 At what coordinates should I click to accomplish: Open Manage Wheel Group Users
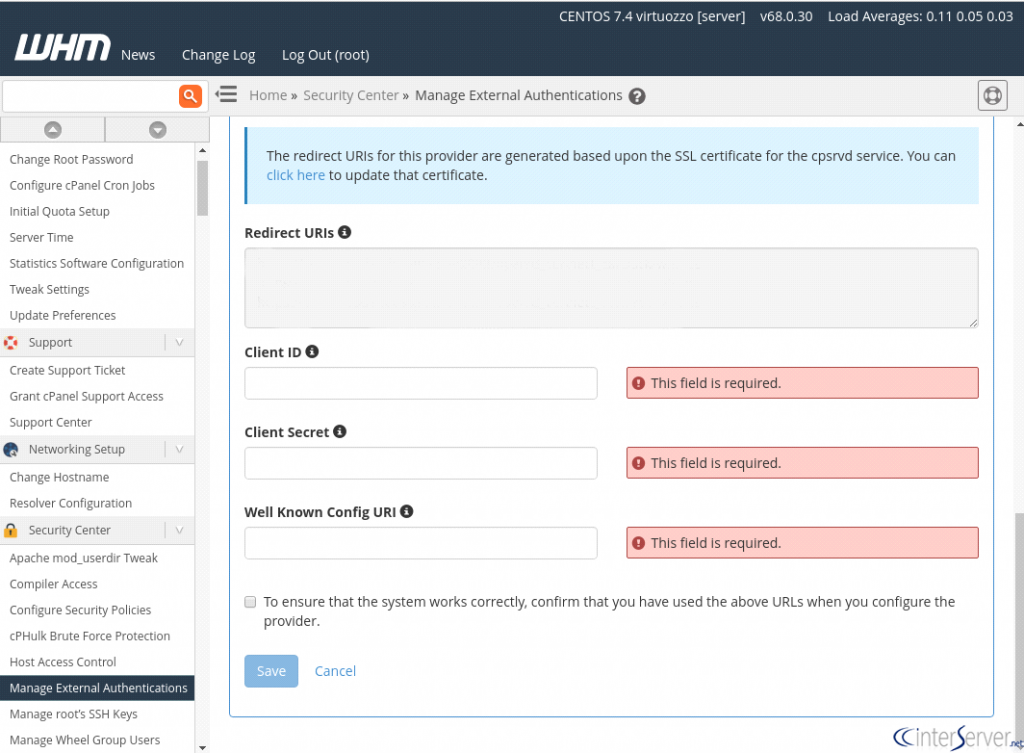85,740
